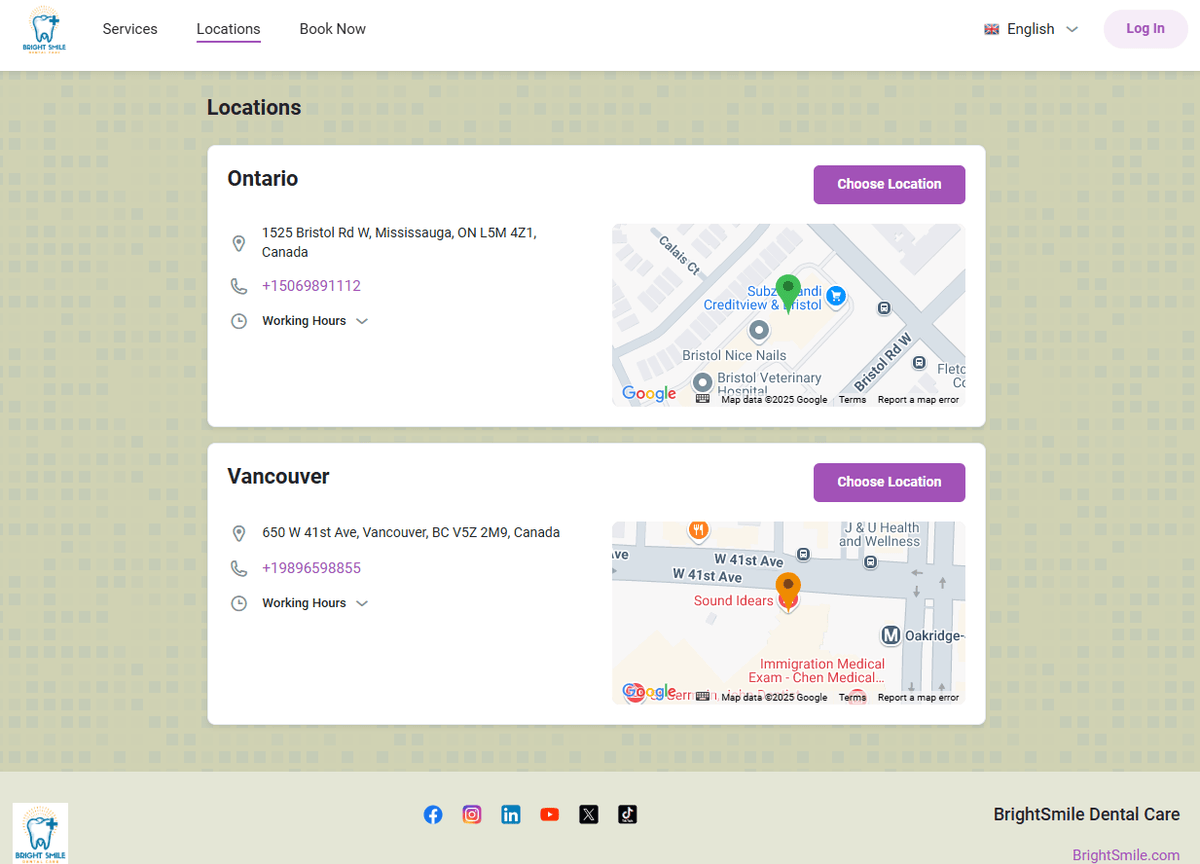Click the Ontario card heading
The height and width of the screenshot is (864, 1200).
pyautogui.click(x=263, y=179)
